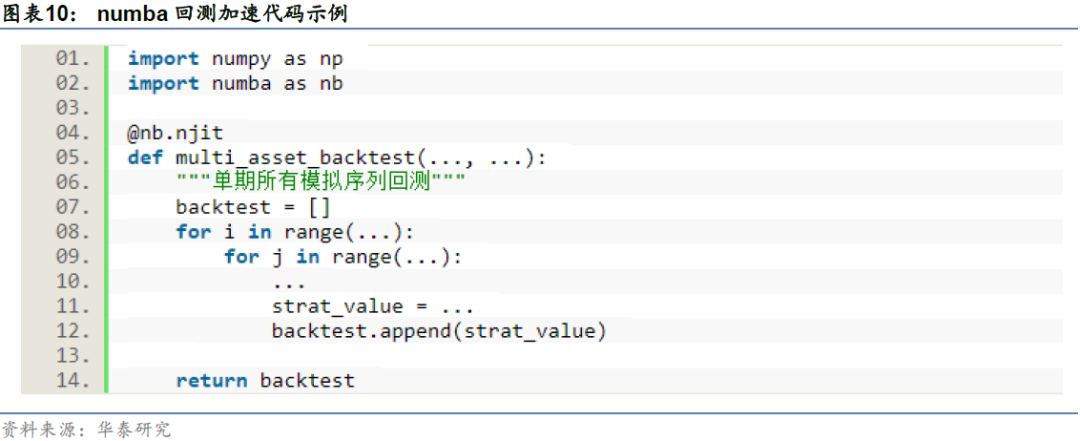Click the "return backtest" statement
This screenshot has height=441, width=1080.
[x=265, y=380]
